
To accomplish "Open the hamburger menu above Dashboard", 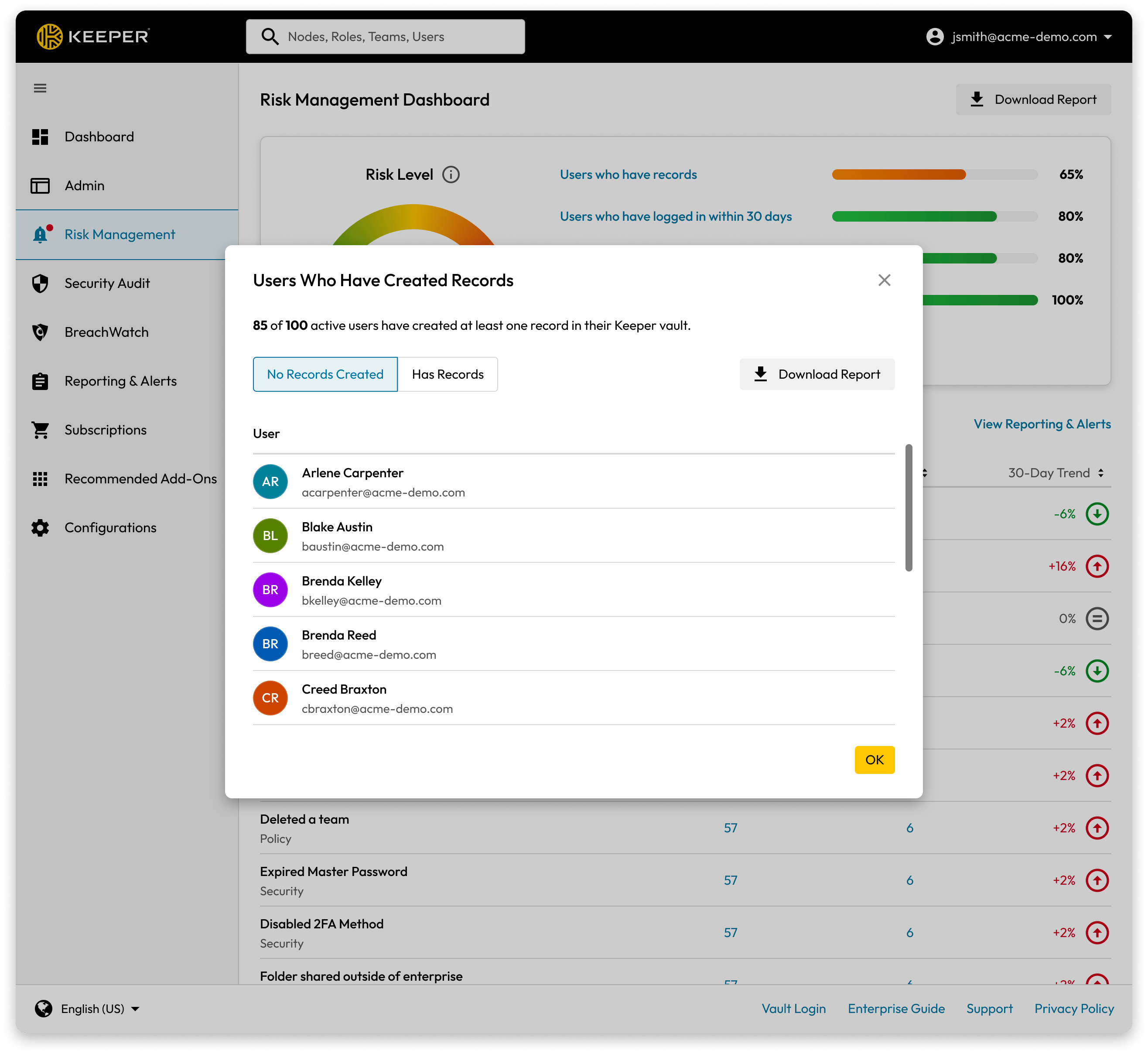I will (x=41, y=88).
